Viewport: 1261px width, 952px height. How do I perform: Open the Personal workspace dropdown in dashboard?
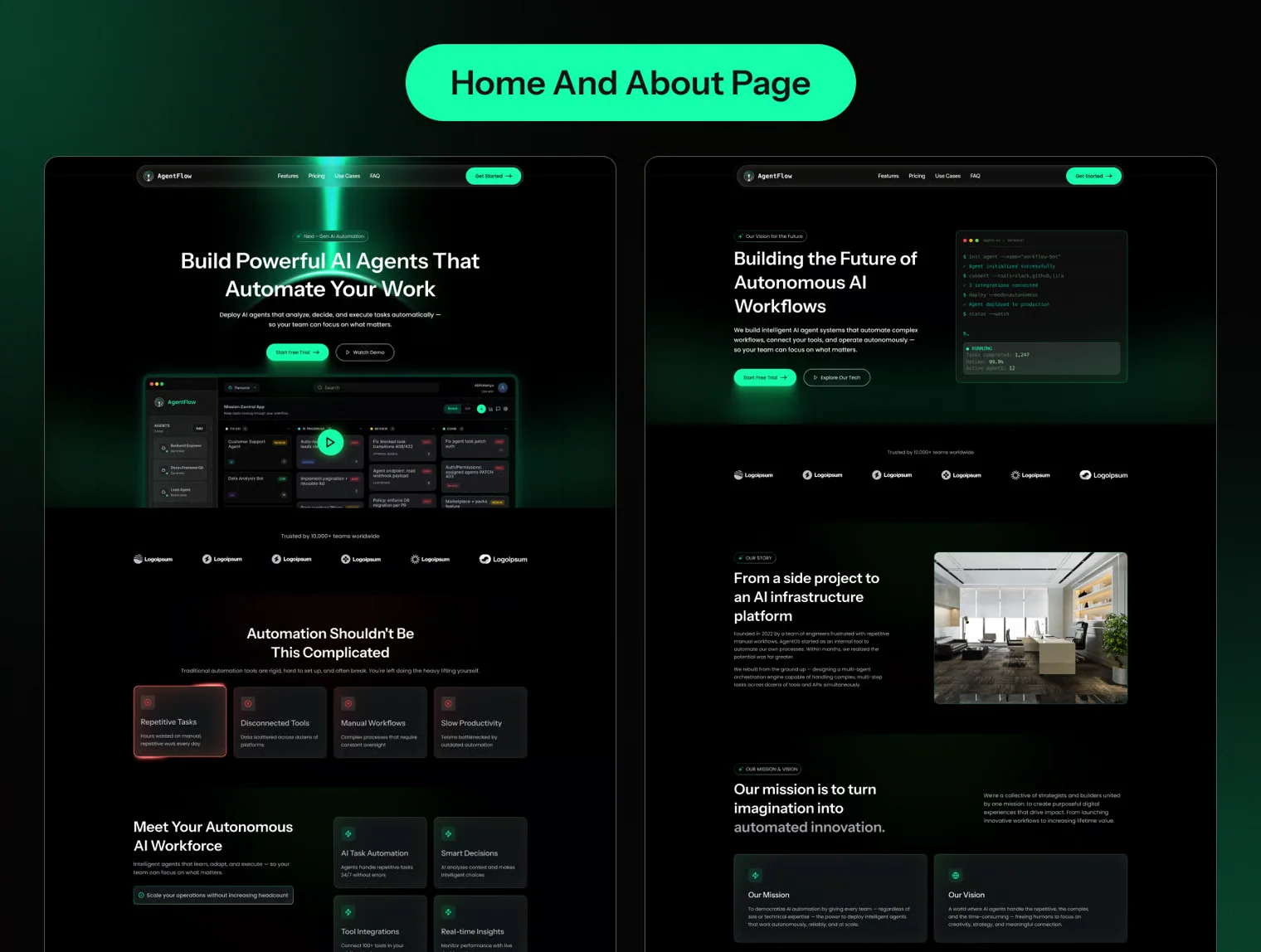242,387
